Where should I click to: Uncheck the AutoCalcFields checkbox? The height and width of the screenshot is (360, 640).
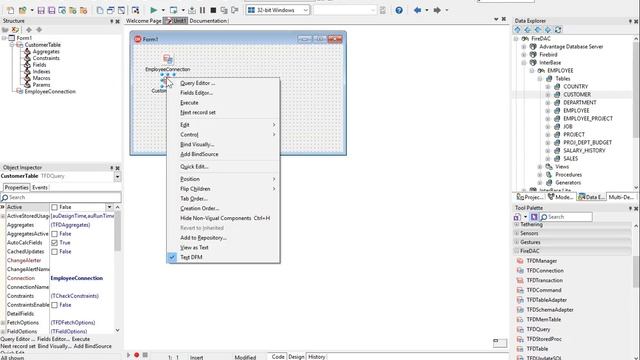click(x=55, y=243)
